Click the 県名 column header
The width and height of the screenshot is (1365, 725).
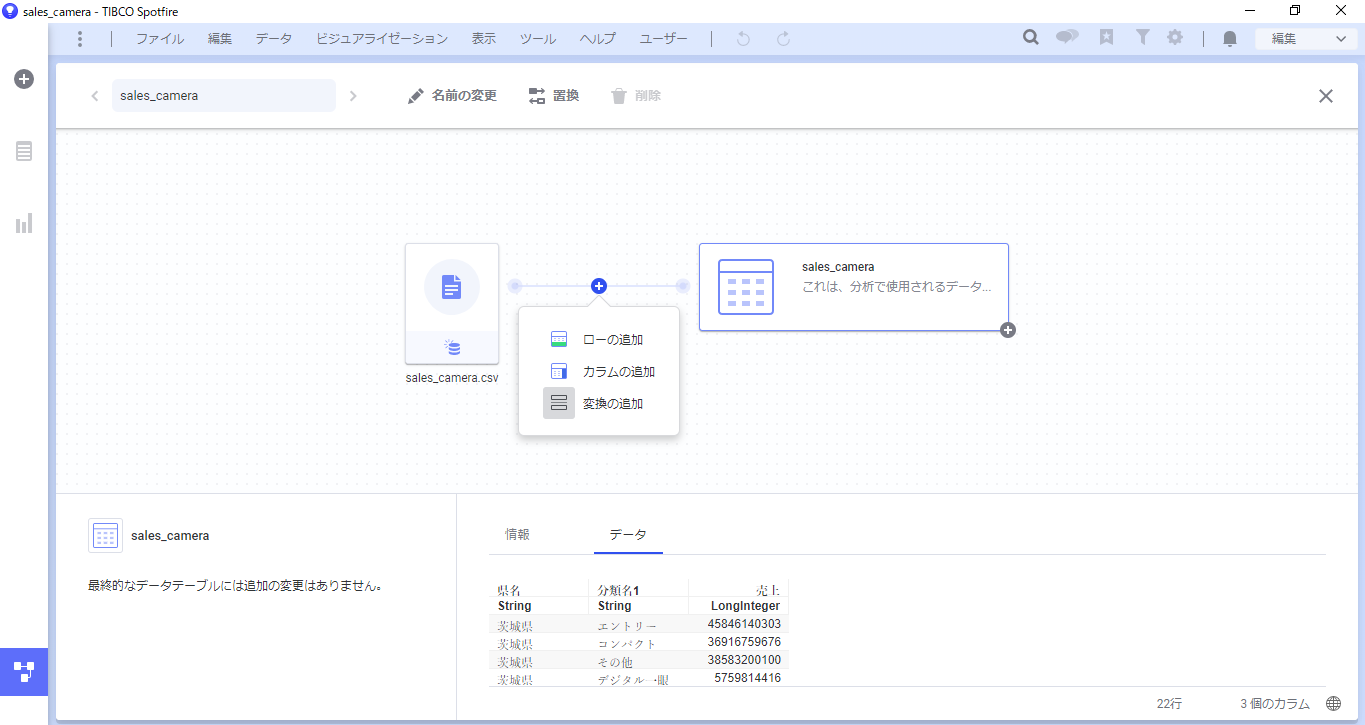(x=509, y=590)
